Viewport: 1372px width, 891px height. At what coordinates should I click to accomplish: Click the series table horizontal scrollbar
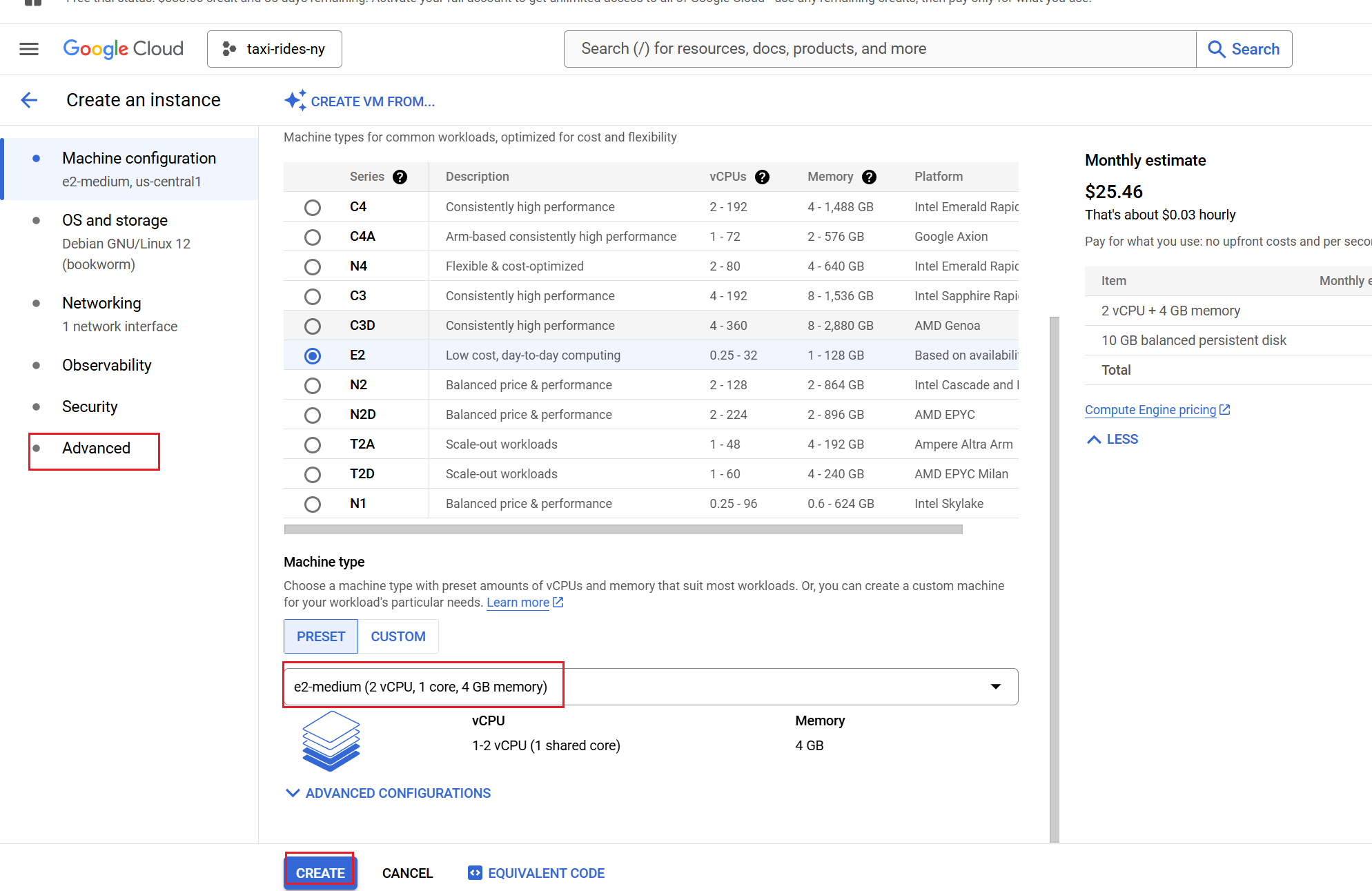pyautogui.click(x=623, y=529)
